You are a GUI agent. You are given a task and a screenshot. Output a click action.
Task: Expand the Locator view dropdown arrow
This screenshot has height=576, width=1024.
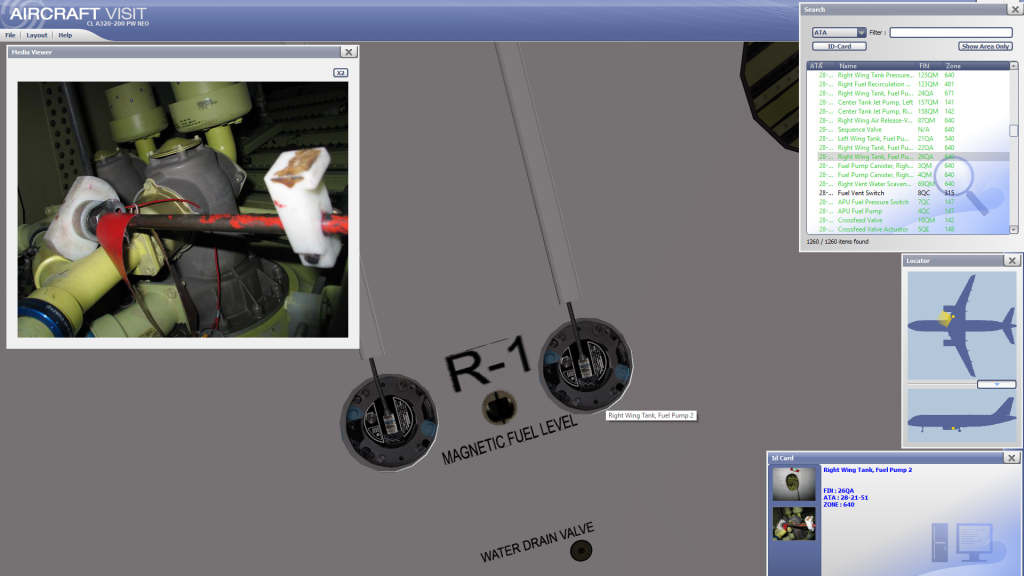point(997,385)
